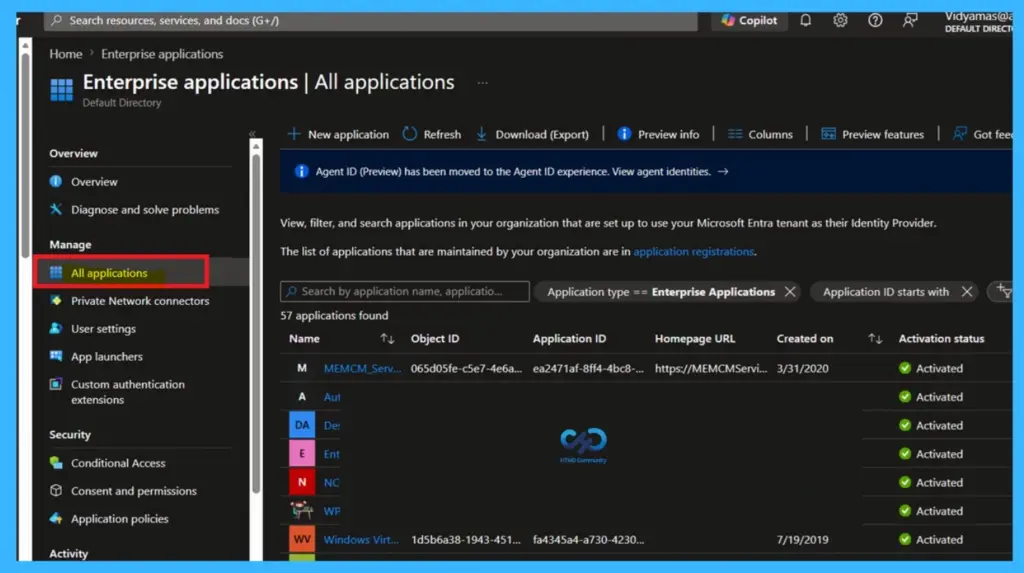Sort by the Name column arrows
This screenshot has height=573, width=1024.
pyautogui.click(x=387, y=338)
